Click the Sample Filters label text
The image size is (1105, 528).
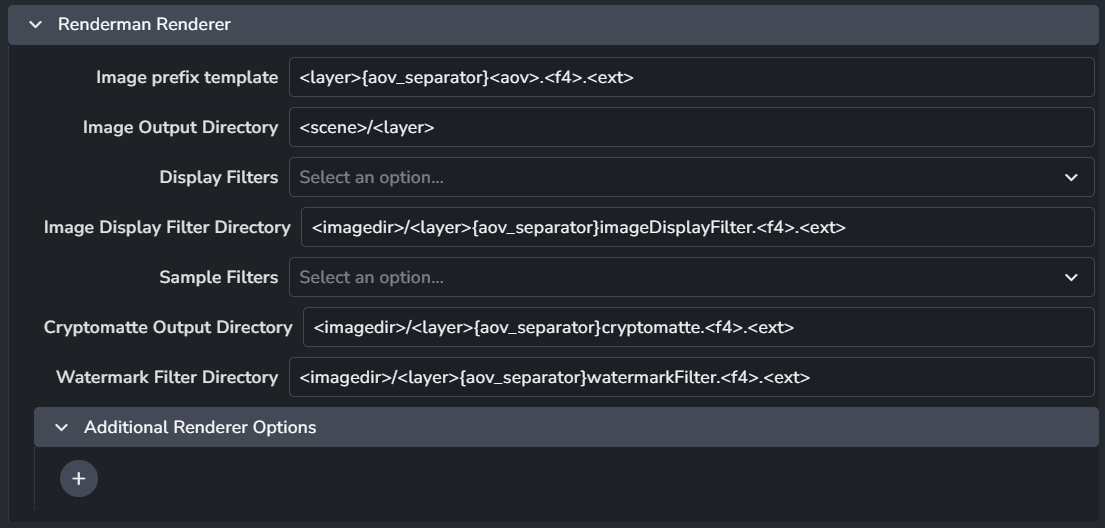[x=218, y=277]
